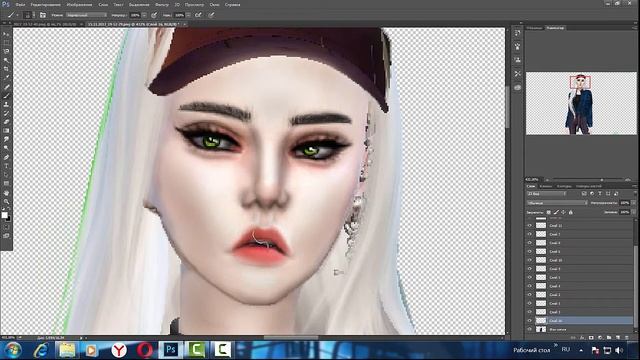Open the Изображение menu
The image size is (640, 360).
(79, 4)
